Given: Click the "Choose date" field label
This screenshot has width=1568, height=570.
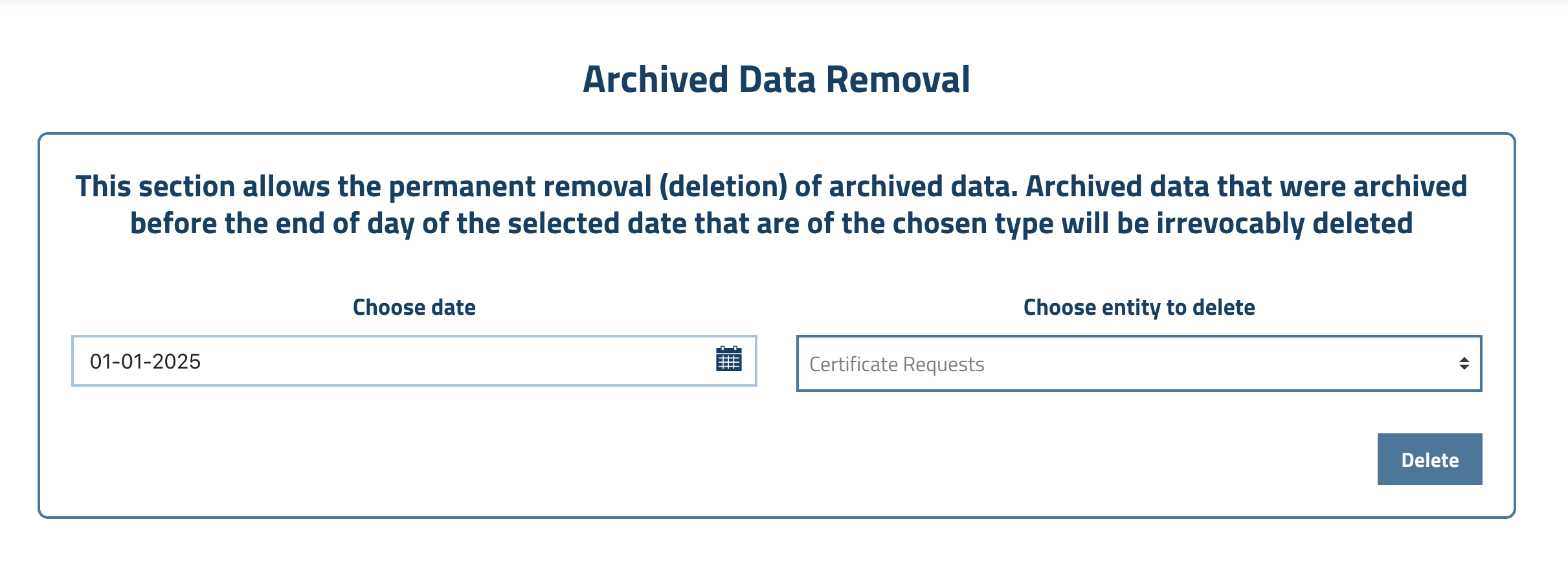Looking at the screenshot, I should tap(414, 307).
